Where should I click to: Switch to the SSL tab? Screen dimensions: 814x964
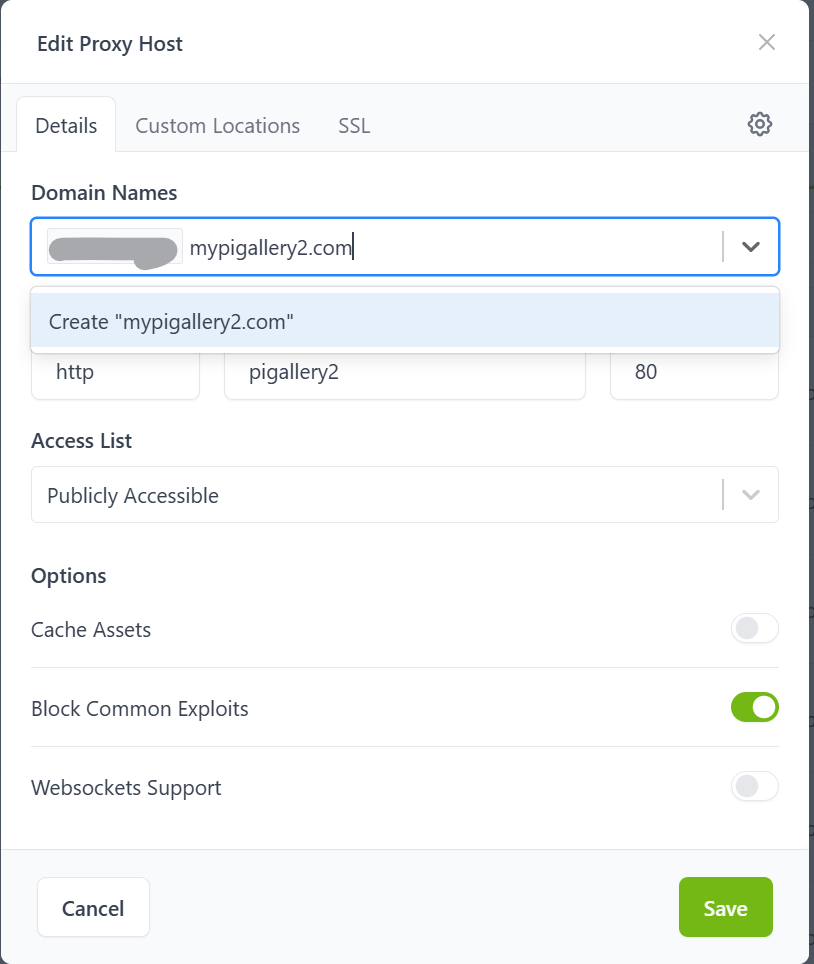point(354,126)
